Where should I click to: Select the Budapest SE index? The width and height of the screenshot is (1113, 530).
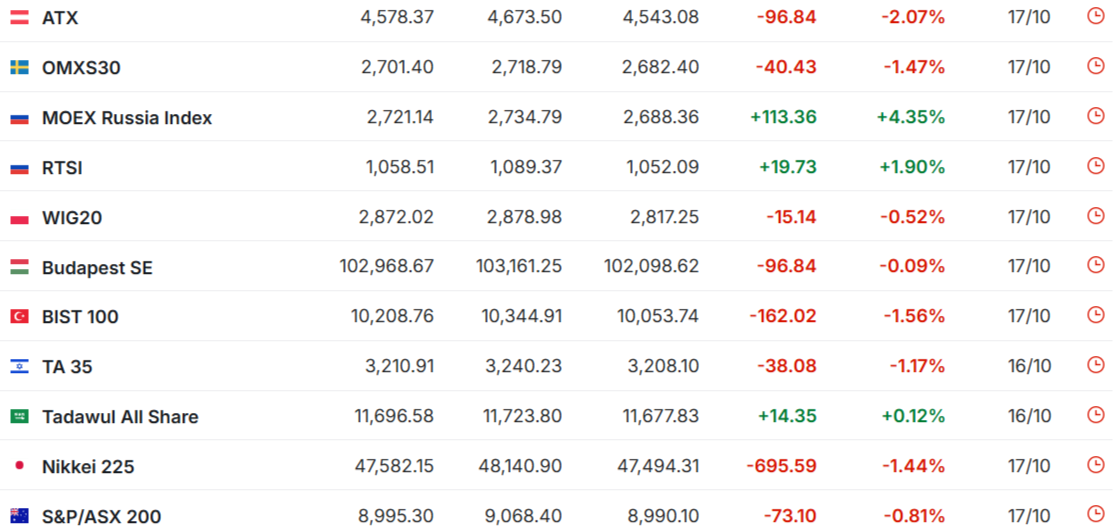point(97,267)
